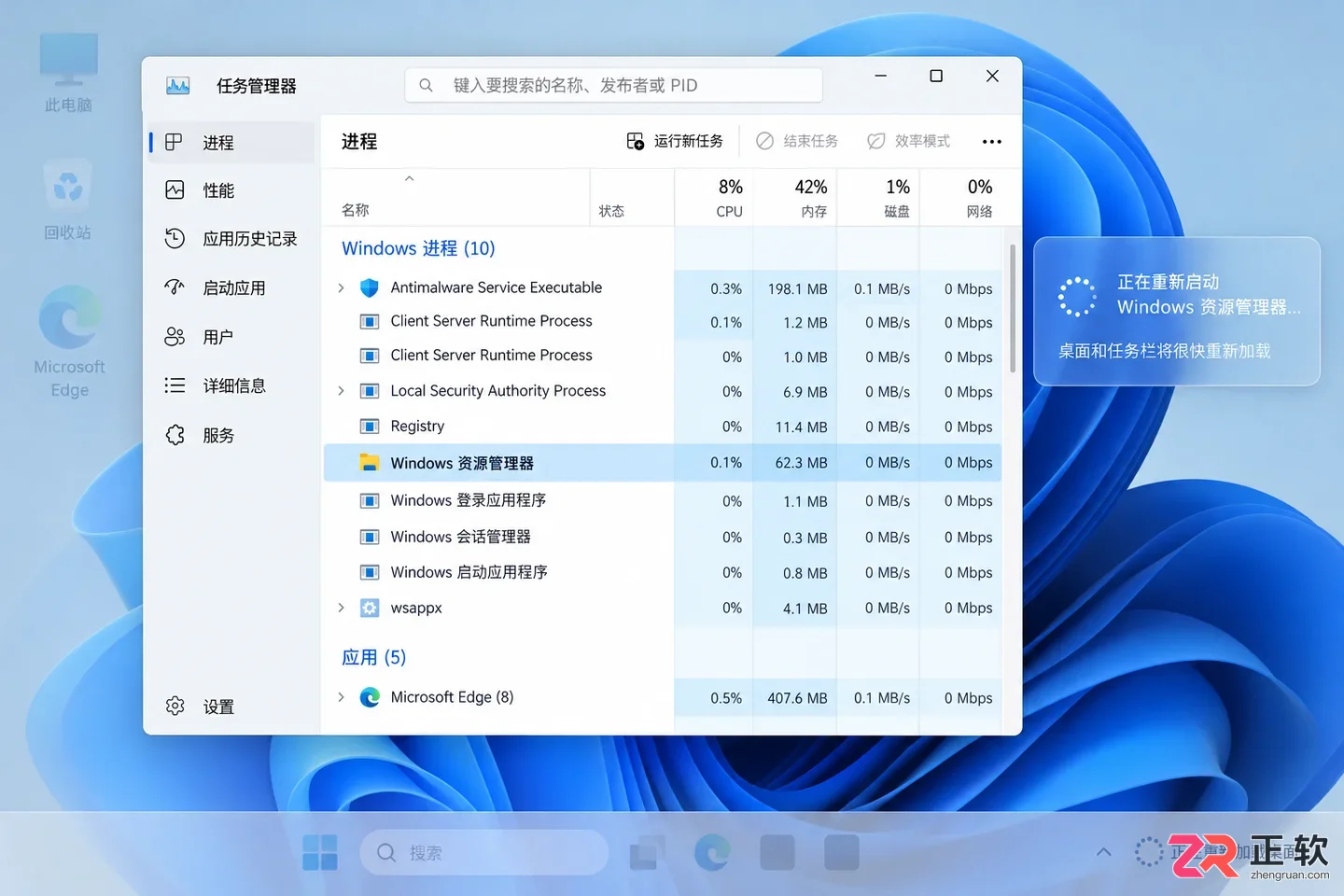1344x896 pixels.
Task: Show hidden icons chevron in system tray
Action: [x=1103, y=851]
